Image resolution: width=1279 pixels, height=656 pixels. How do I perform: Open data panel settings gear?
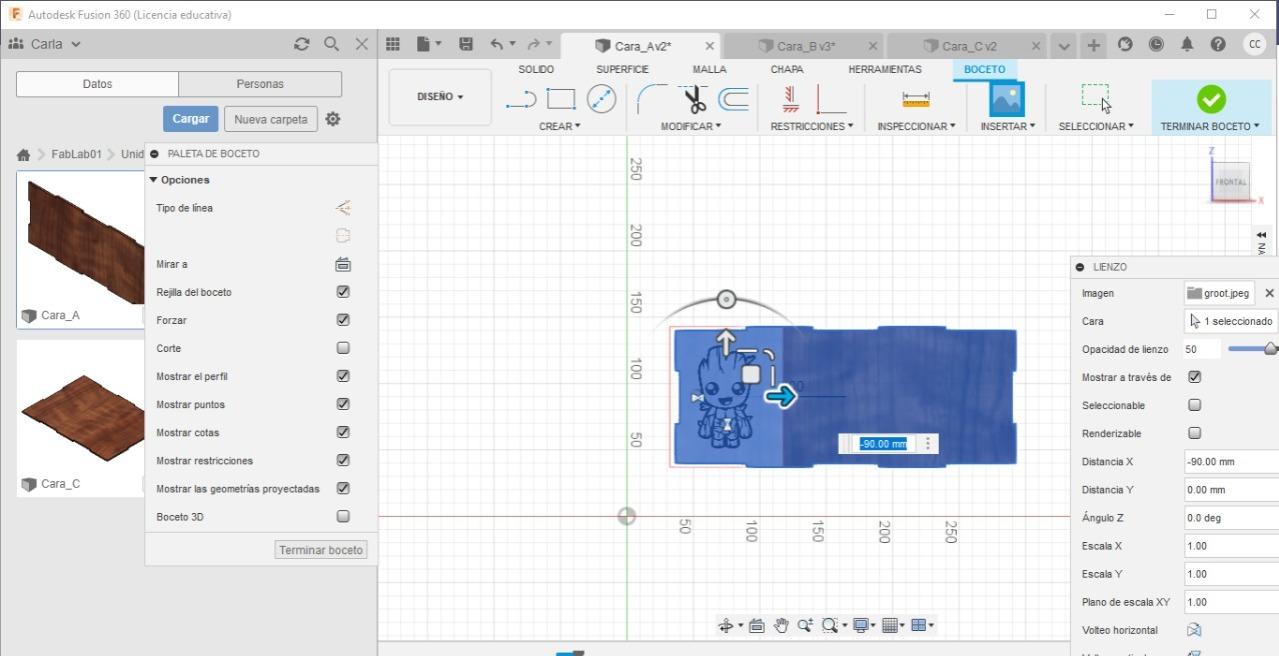333,119
